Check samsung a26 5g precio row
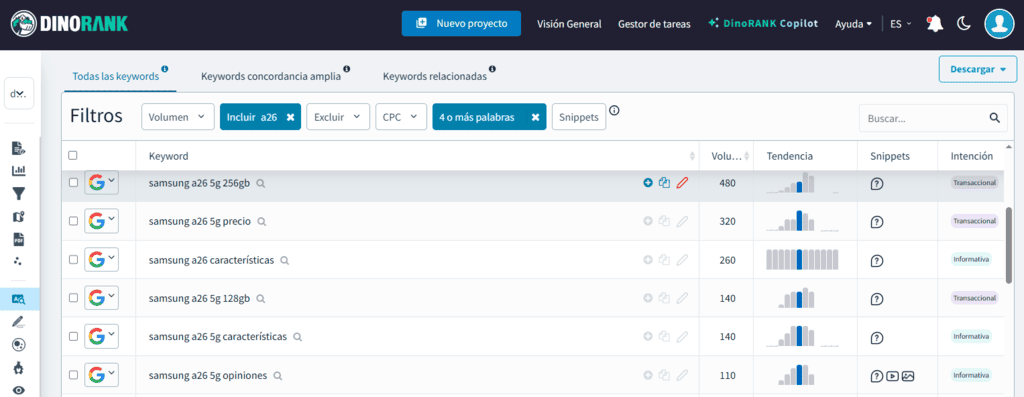This screenshot has height=397, width=1024. click(x=73, y=221)
